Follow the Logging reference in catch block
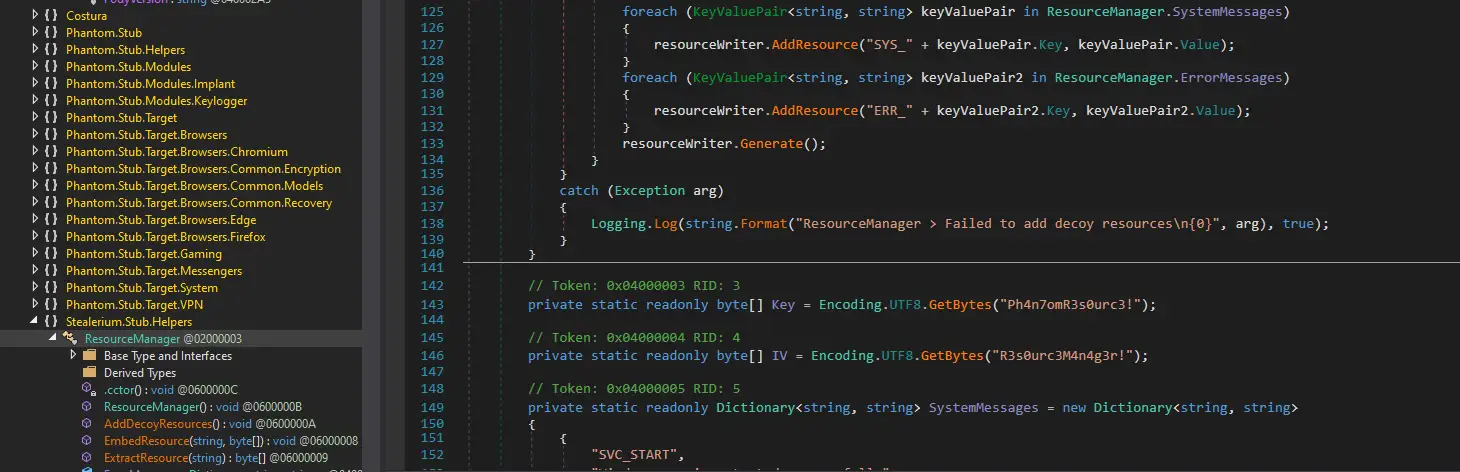Viewport: 1460px width, 472px height. point(618,224)
